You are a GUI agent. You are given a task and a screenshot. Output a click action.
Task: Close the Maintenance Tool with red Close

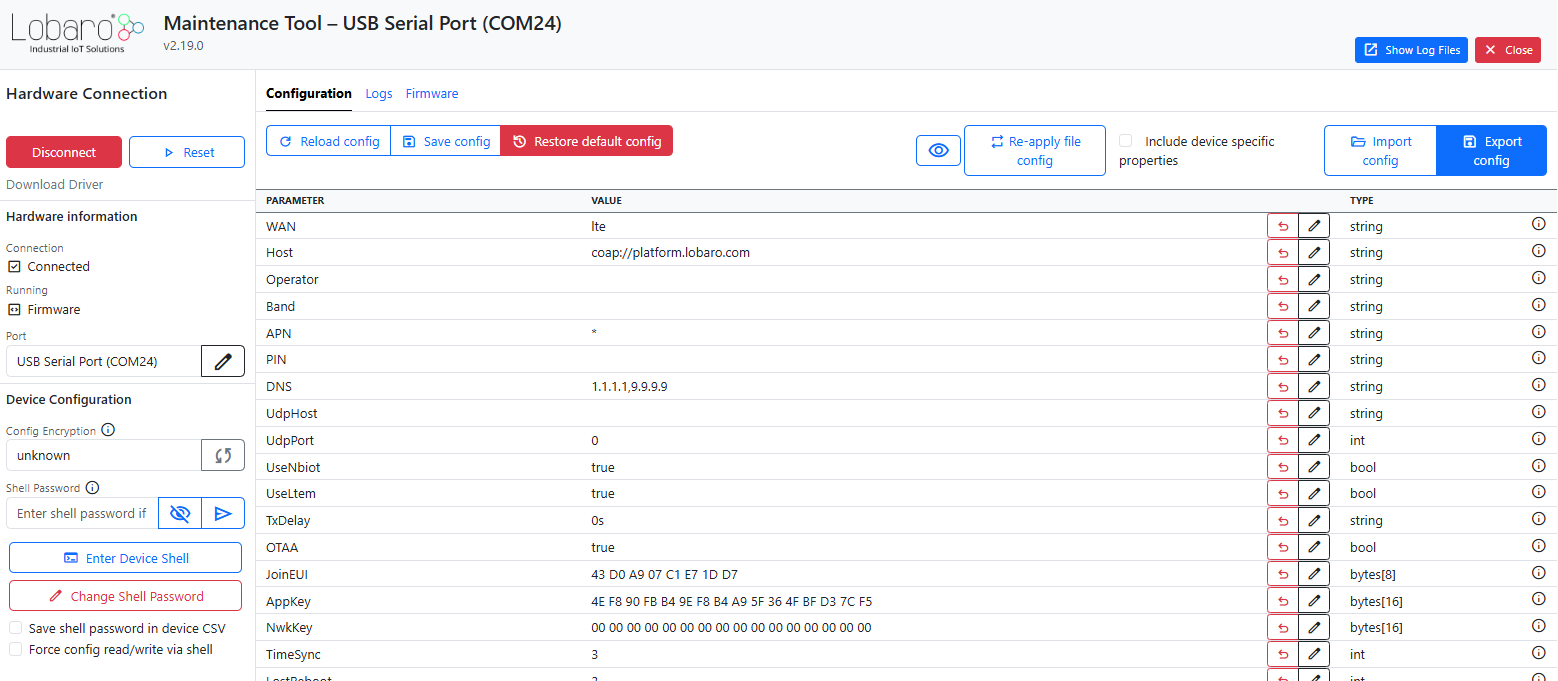[x=1508, y=50]
